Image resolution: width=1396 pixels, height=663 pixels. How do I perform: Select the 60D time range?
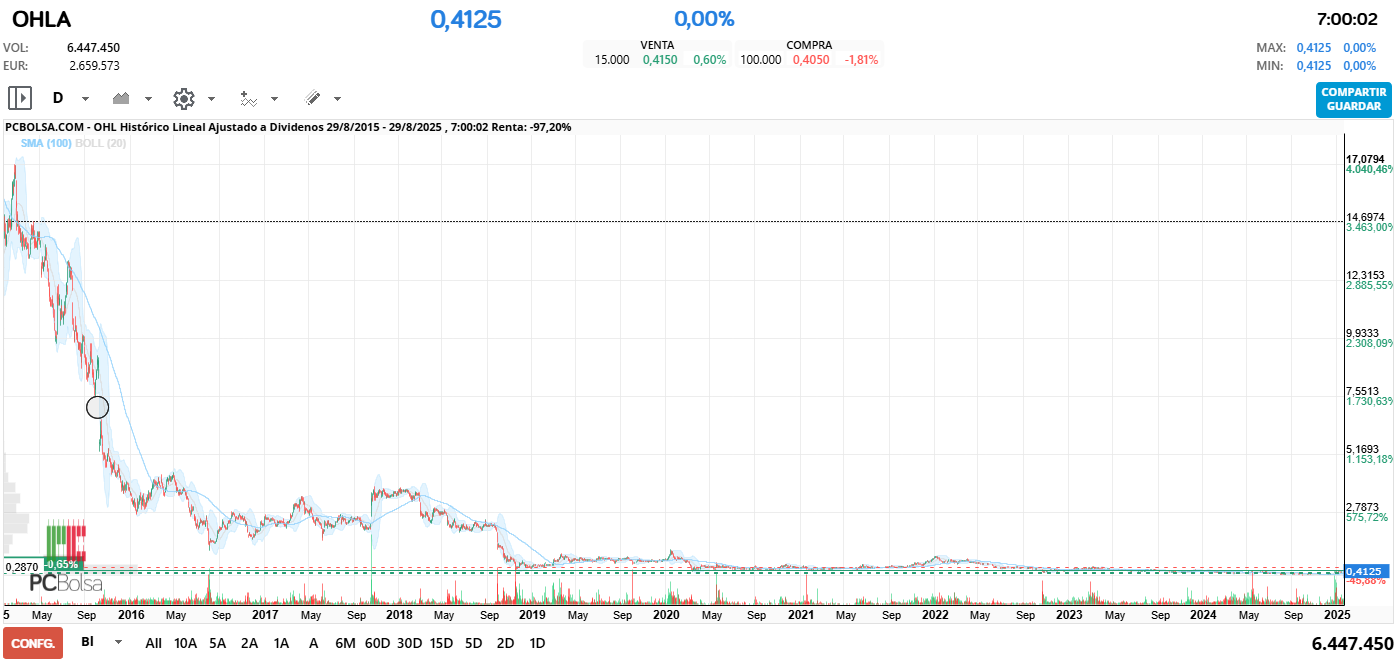point(377,643)
